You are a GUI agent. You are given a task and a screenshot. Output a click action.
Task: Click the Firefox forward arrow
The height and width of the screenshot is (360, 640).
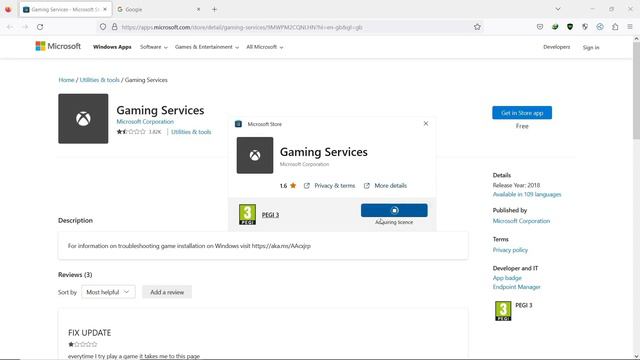point(25,27)
